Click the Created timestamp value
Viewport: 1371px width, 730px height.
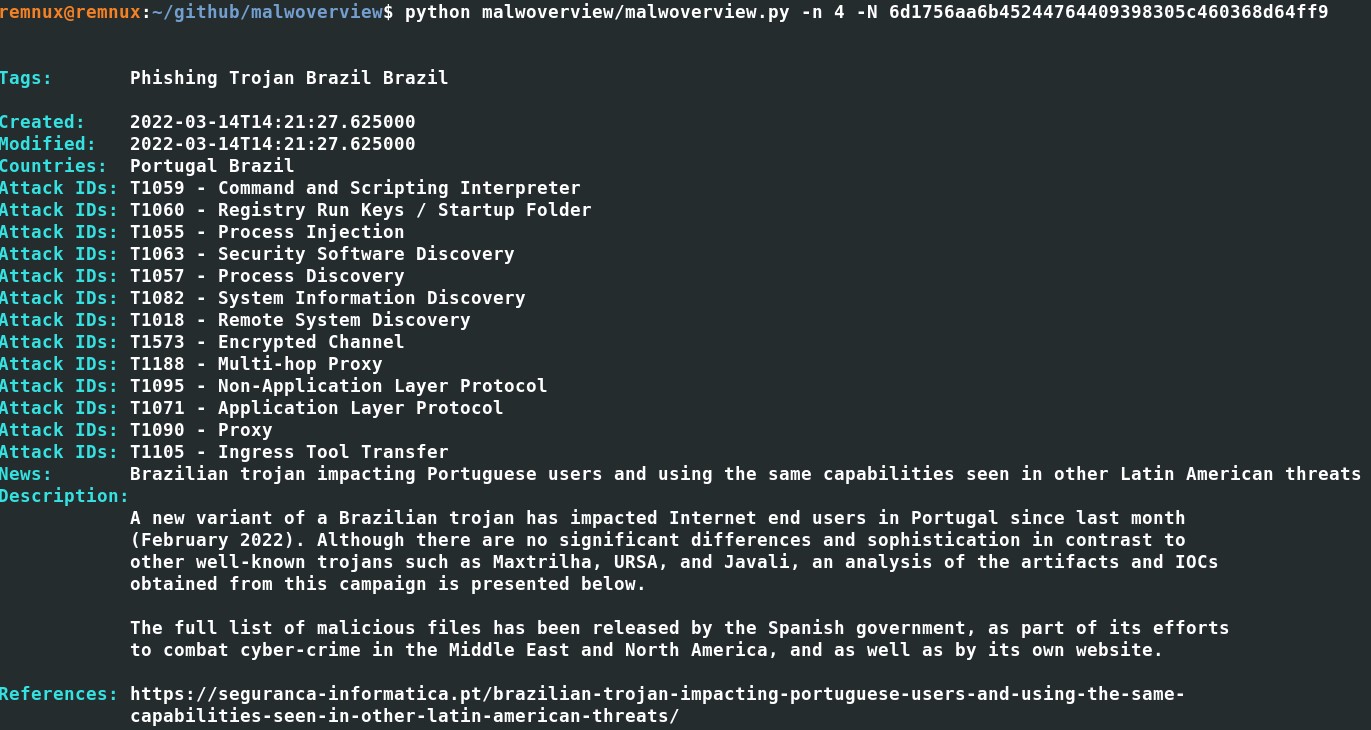coord(272,122)
